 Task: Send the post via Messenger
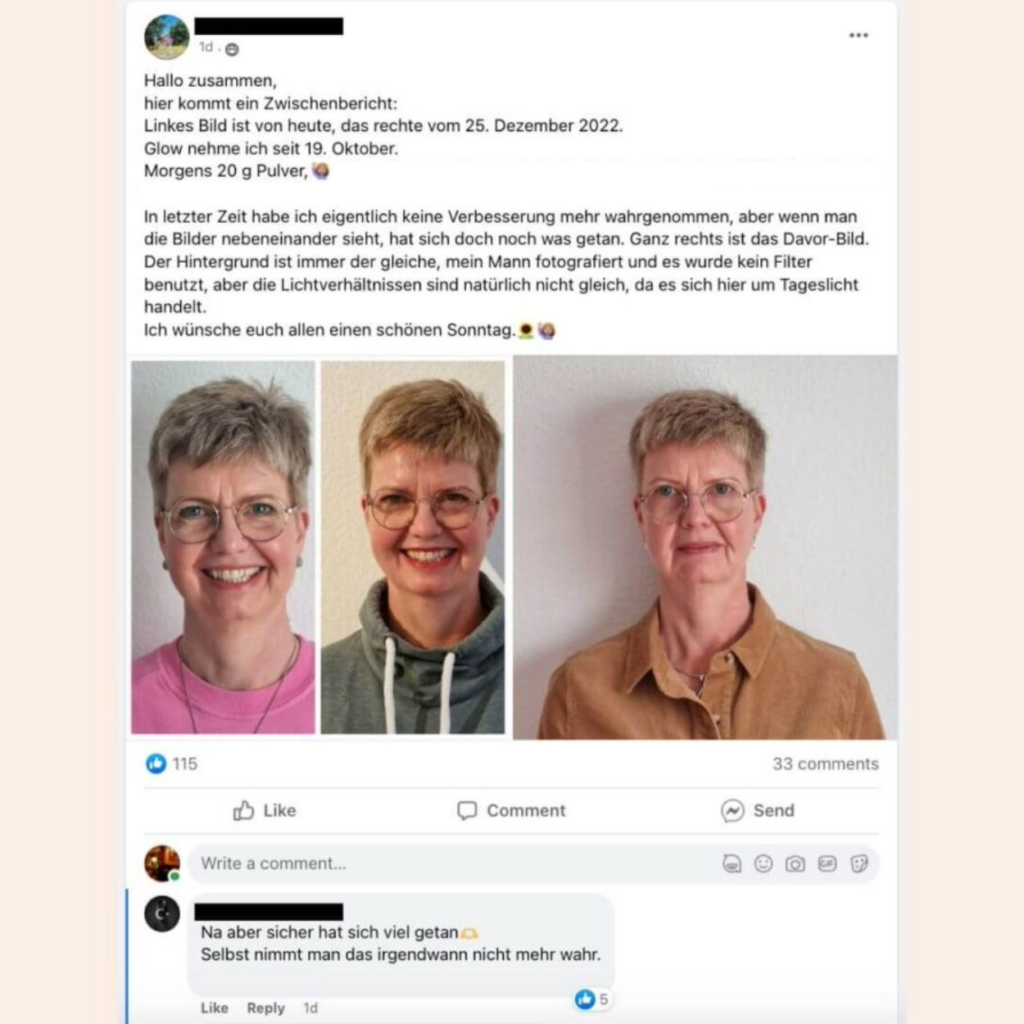(x=758, y=810)
